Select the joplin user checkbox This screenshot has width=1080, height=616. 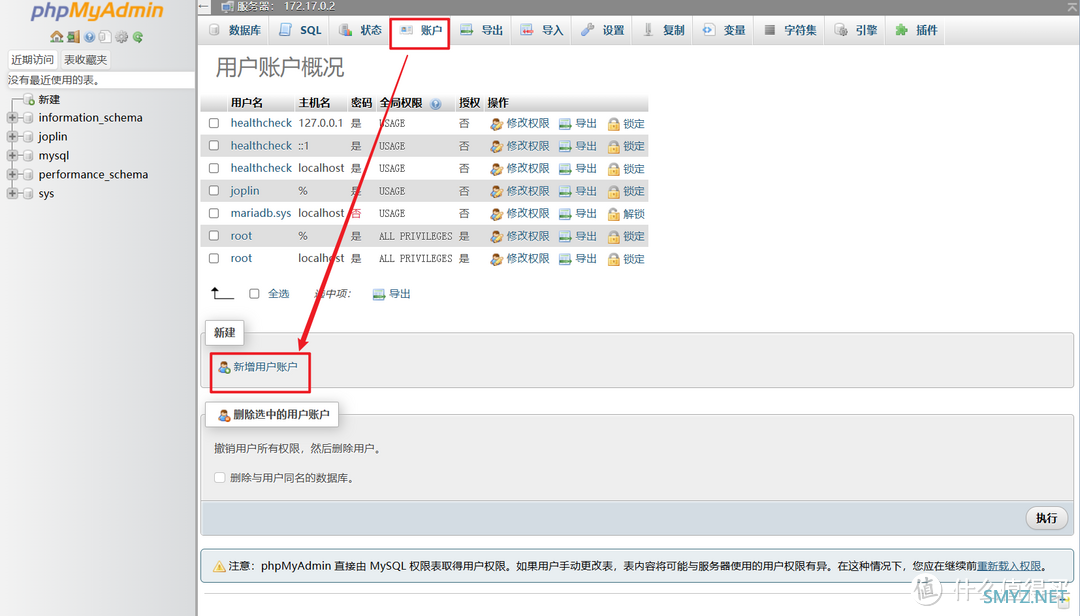point(214,191)
